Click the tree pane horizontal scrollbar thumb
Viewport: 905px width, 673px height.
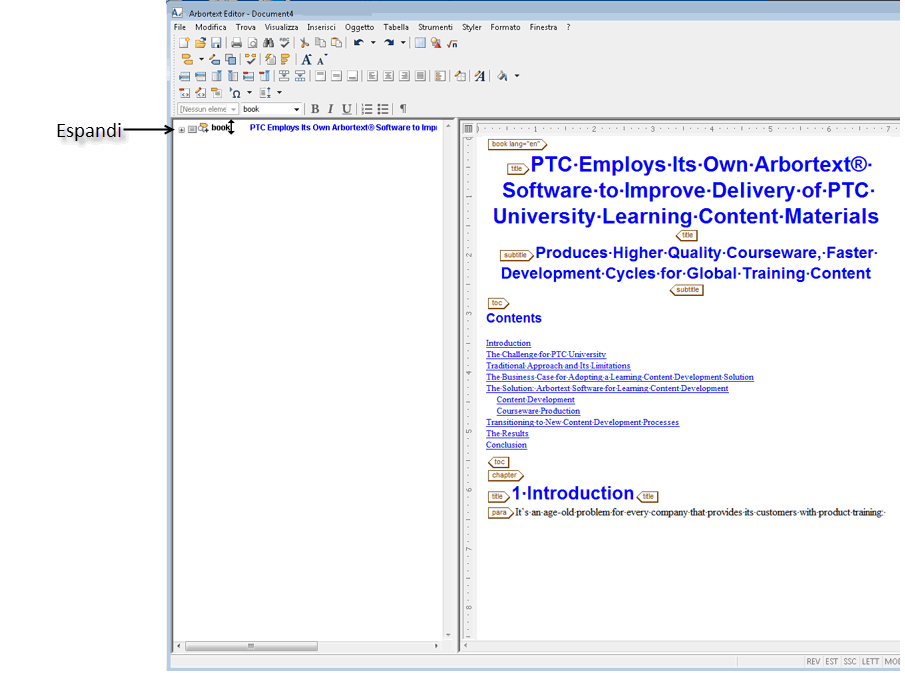click(x=251, y=646)
